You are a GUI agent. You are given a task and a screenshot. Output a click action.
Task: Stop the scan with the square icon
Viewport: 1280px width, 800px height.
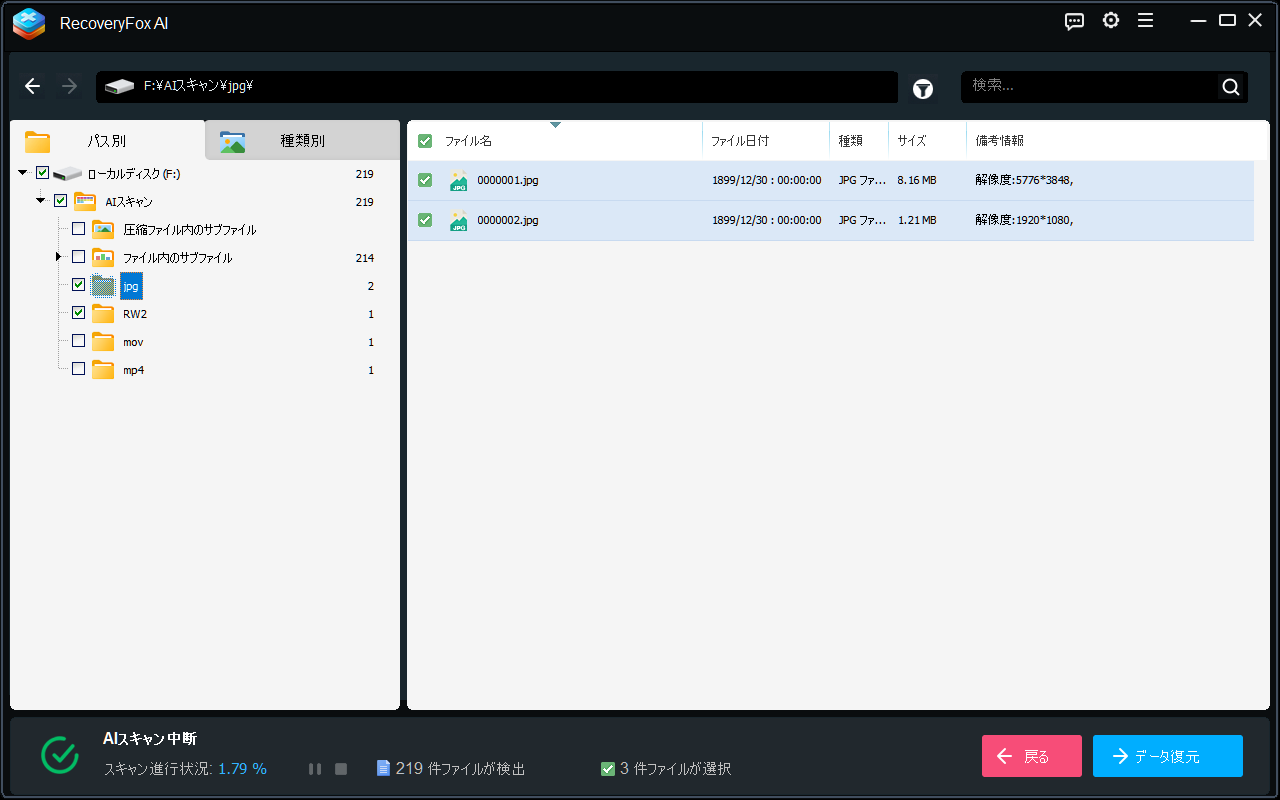click(x=341, y=769)
